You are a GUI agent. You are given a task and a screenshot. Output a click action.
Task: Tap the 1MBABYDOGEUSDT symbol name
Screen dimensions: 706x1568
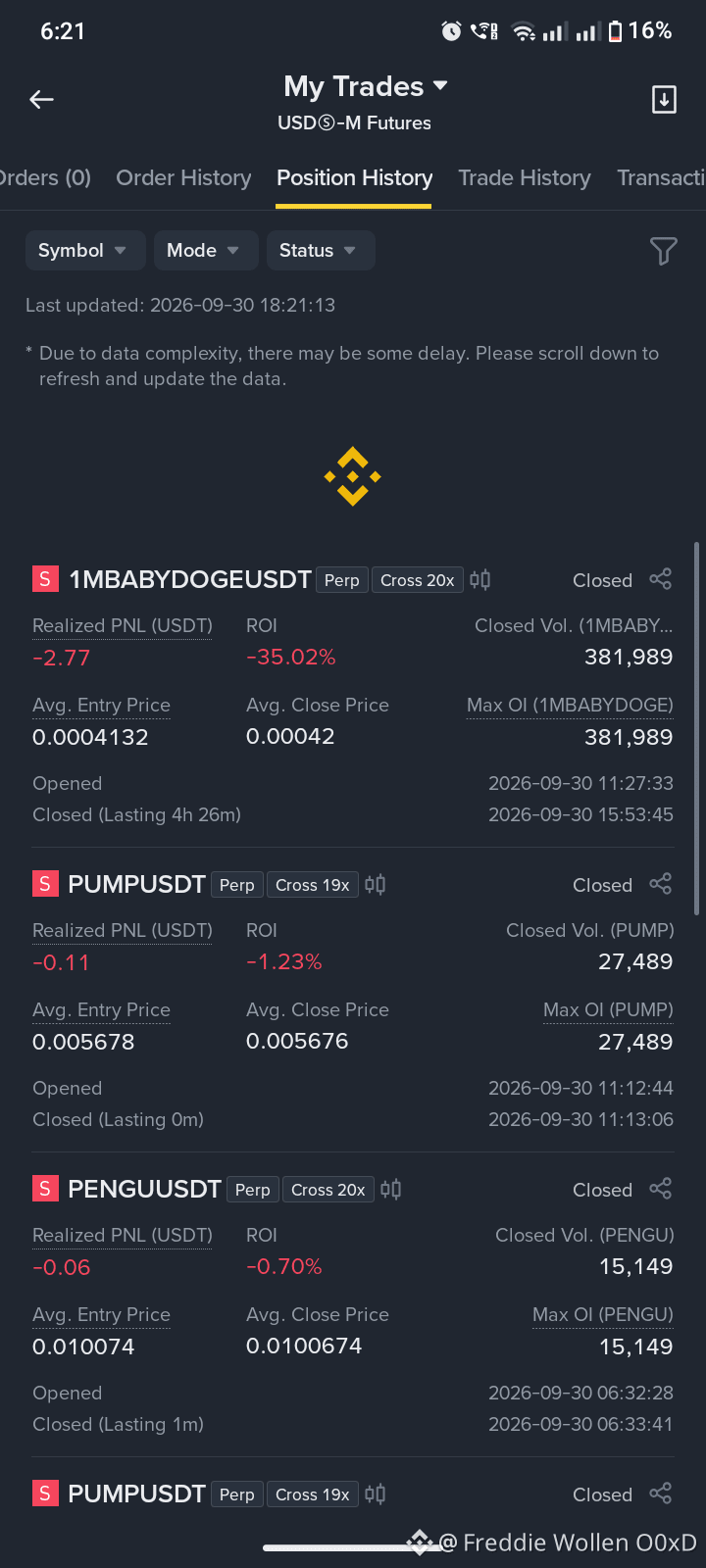point(189,579)
